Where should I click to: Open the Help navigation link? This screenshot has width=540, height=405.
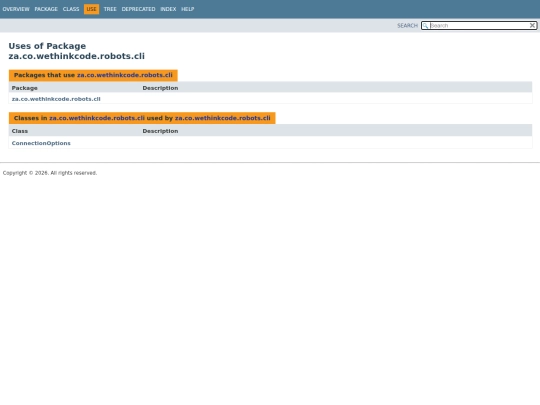point(188,9)
